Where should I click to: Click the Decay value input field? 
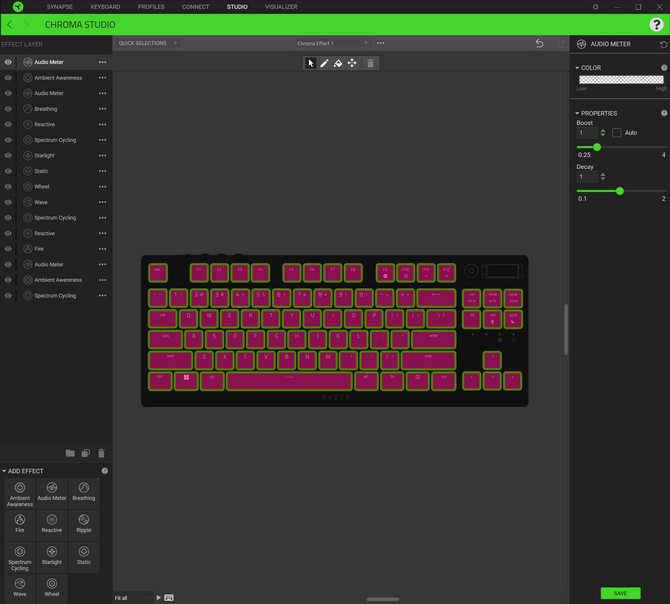tap(587, 177)
